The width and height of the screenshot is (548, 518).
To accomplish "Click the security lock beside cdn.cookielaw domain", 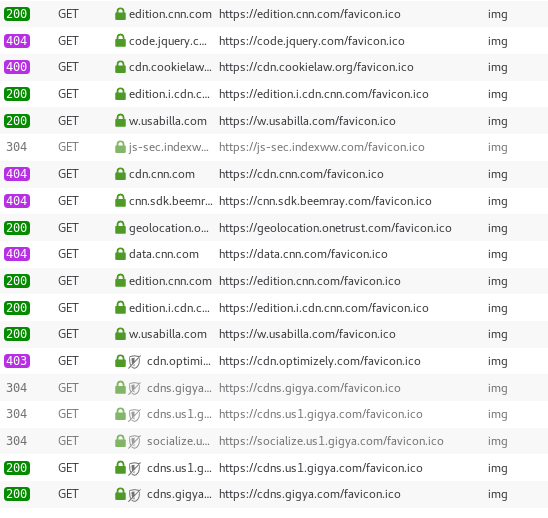I will coord(120,67).
